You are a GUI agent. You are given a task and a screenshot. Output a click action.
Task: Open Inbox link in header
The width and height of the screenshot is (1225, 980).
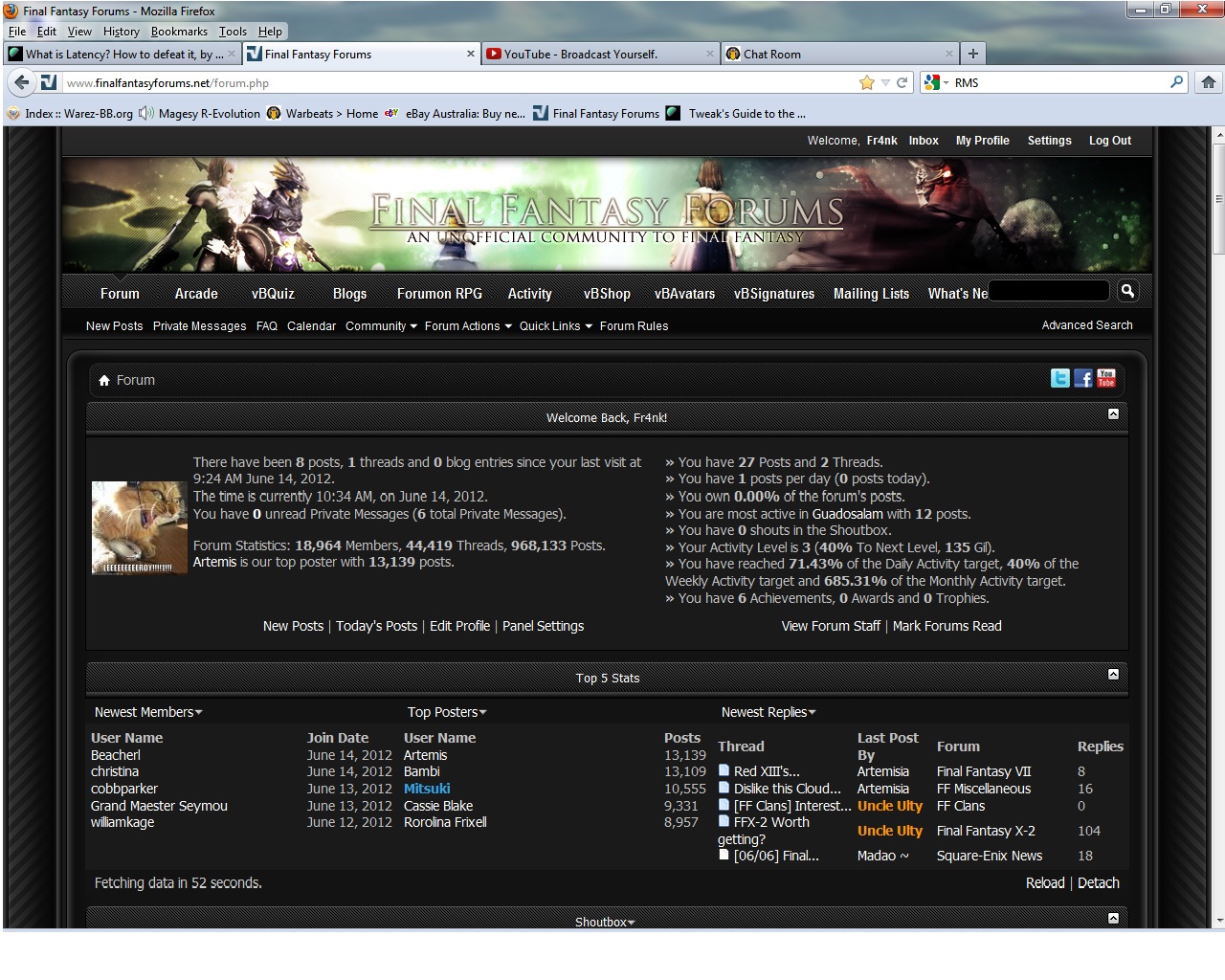pos(924,141)
